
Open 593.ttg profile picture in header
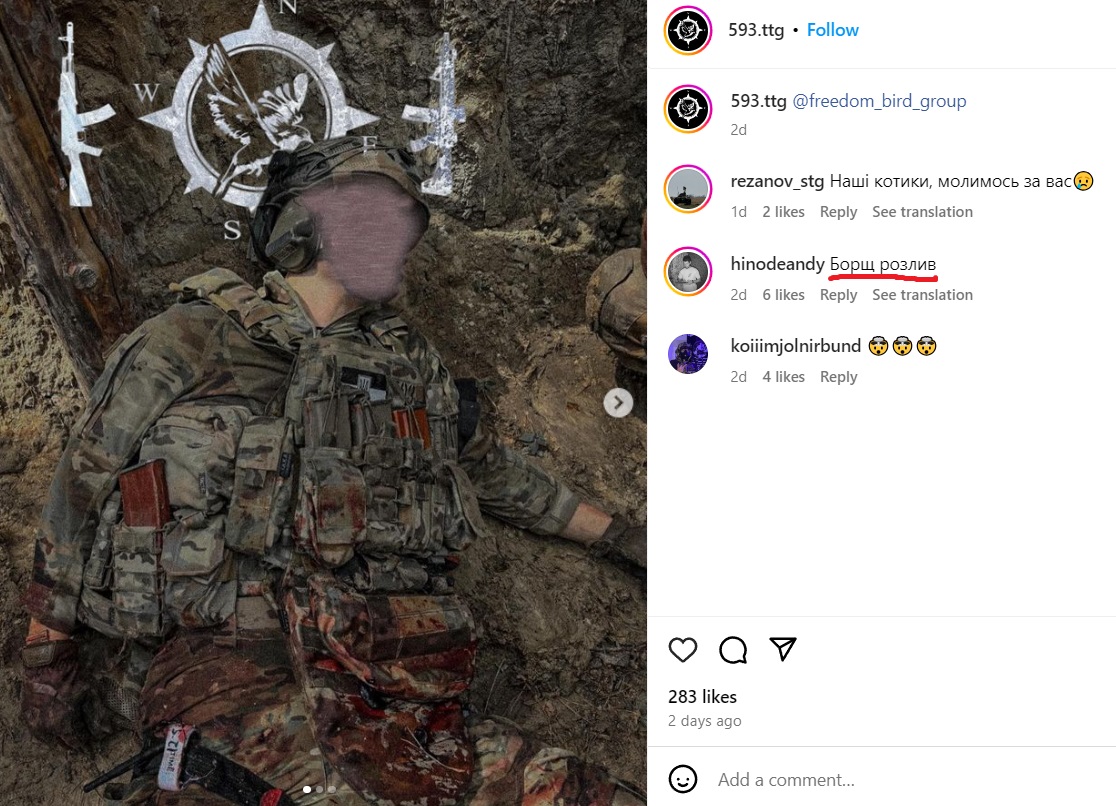coord(688,30)
